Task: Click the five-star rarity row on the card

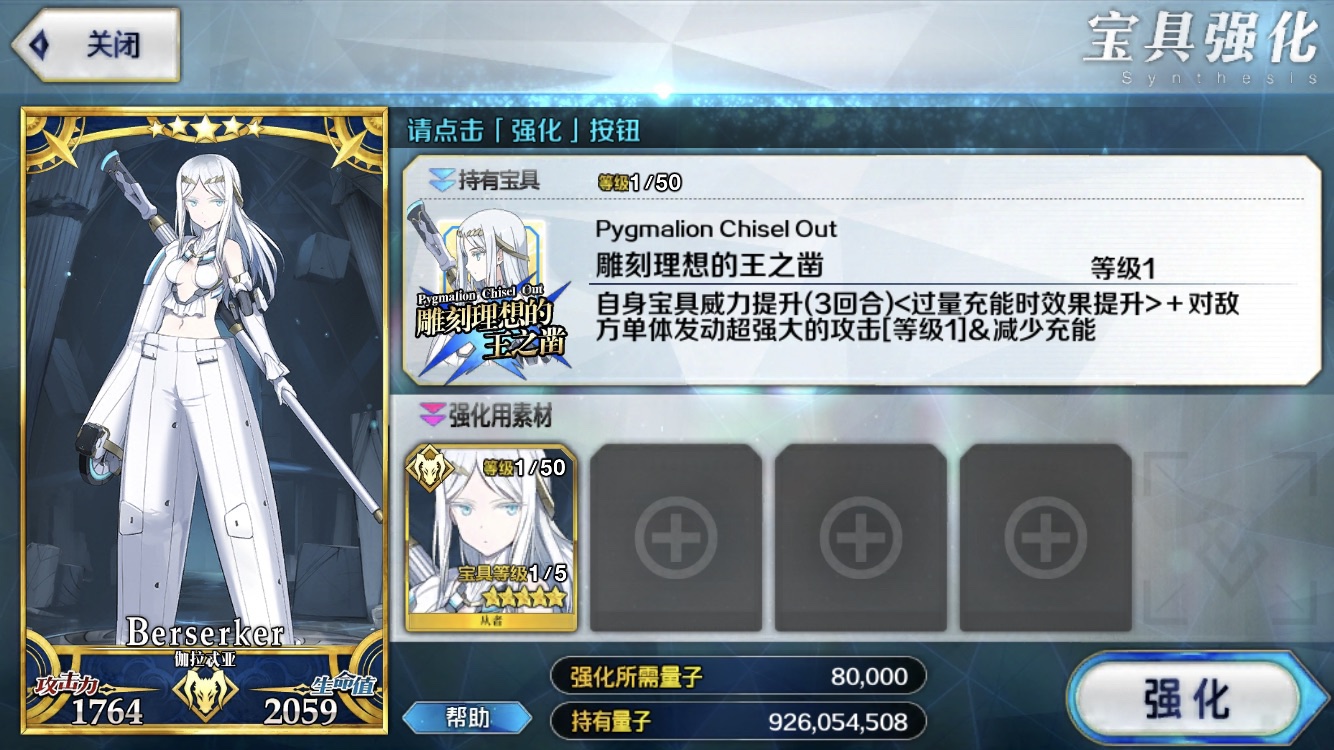Action: (x=204, y=127)
